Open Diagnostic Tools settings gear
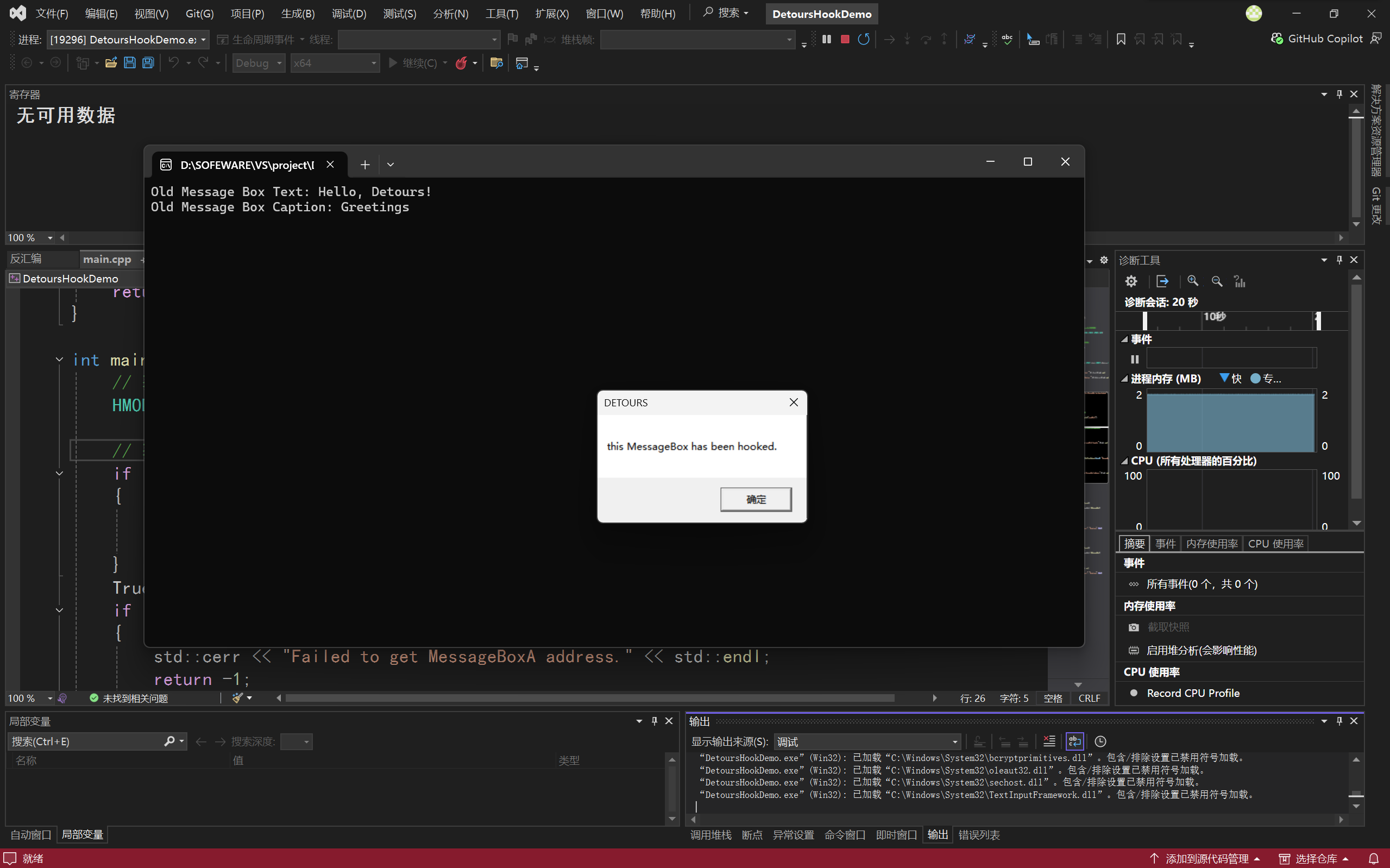Screen dimensions: 1390x868 1130,281
